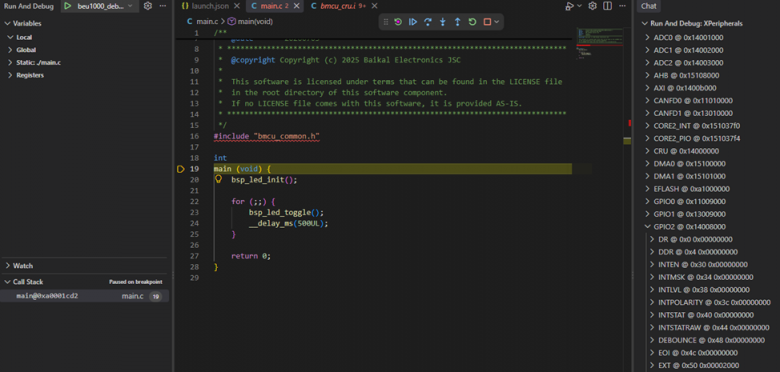Viewport: 780px width, 372px height.
Task: Click the Run or Debug icon in editor title
Action: pos(570,6)
